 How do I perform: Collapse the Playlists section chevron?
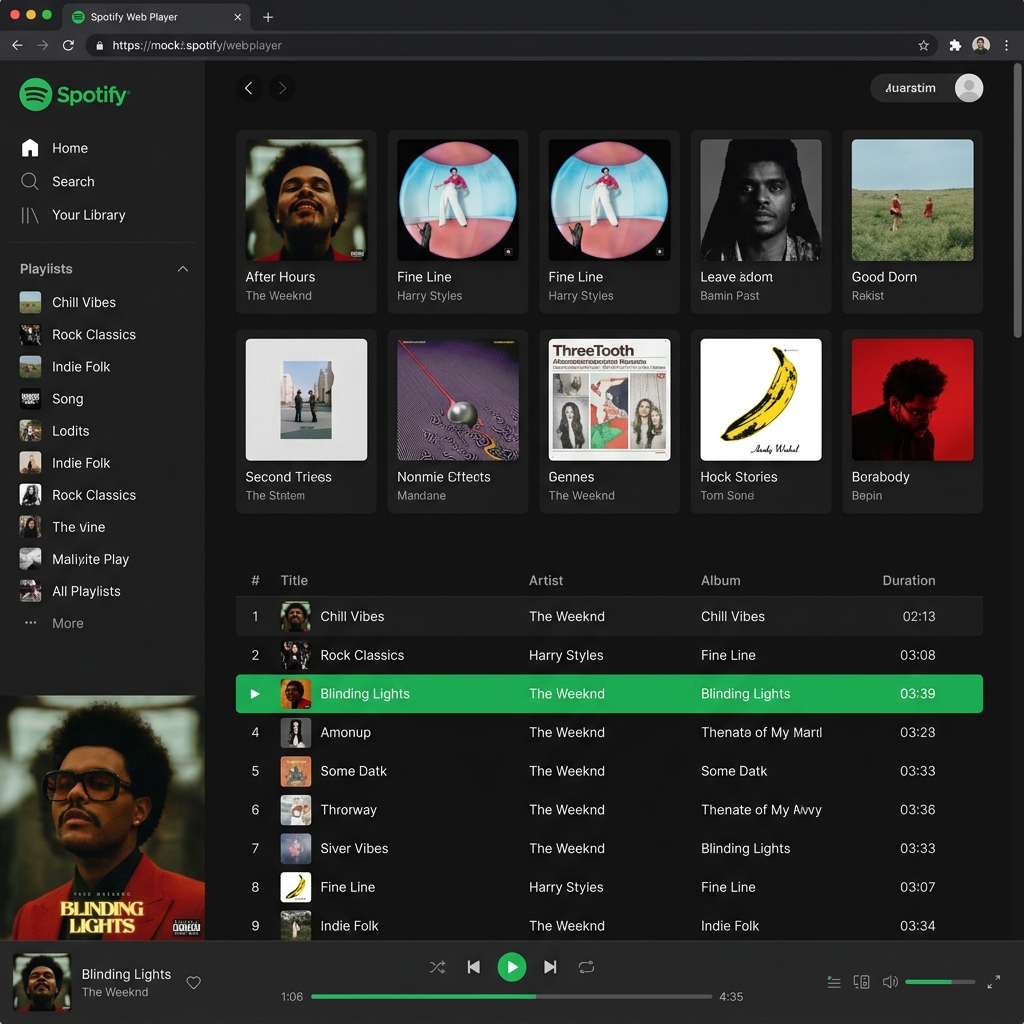183,269
